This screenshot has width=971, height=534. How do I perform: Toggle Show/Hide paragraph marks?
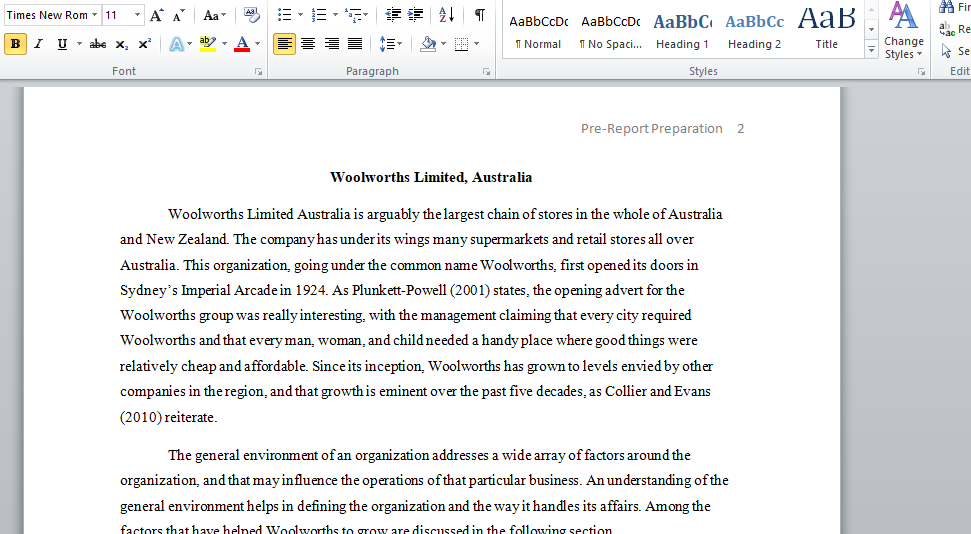480,15
